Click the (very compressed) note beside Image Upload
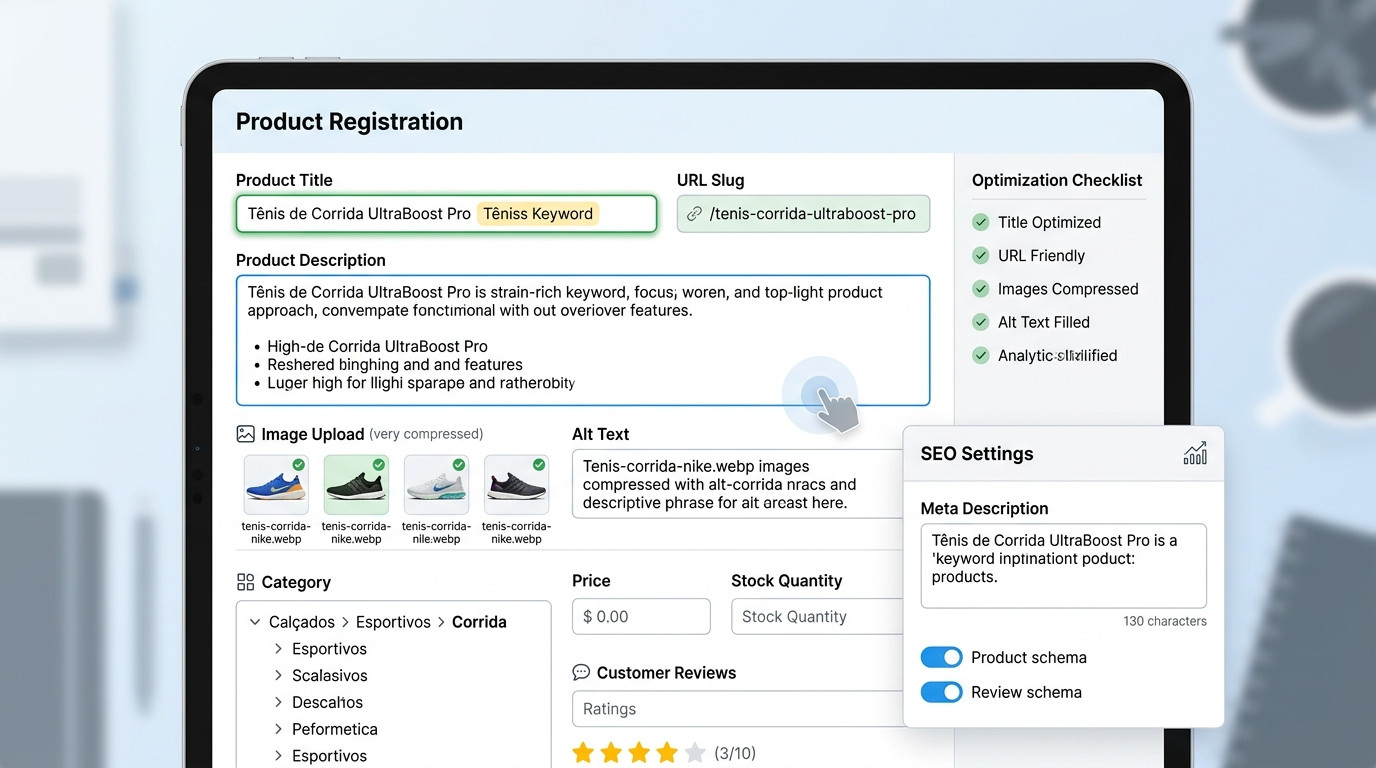The width and height of the screenshot is (1376, 768). pyautogui.click(x=426, y=434)
